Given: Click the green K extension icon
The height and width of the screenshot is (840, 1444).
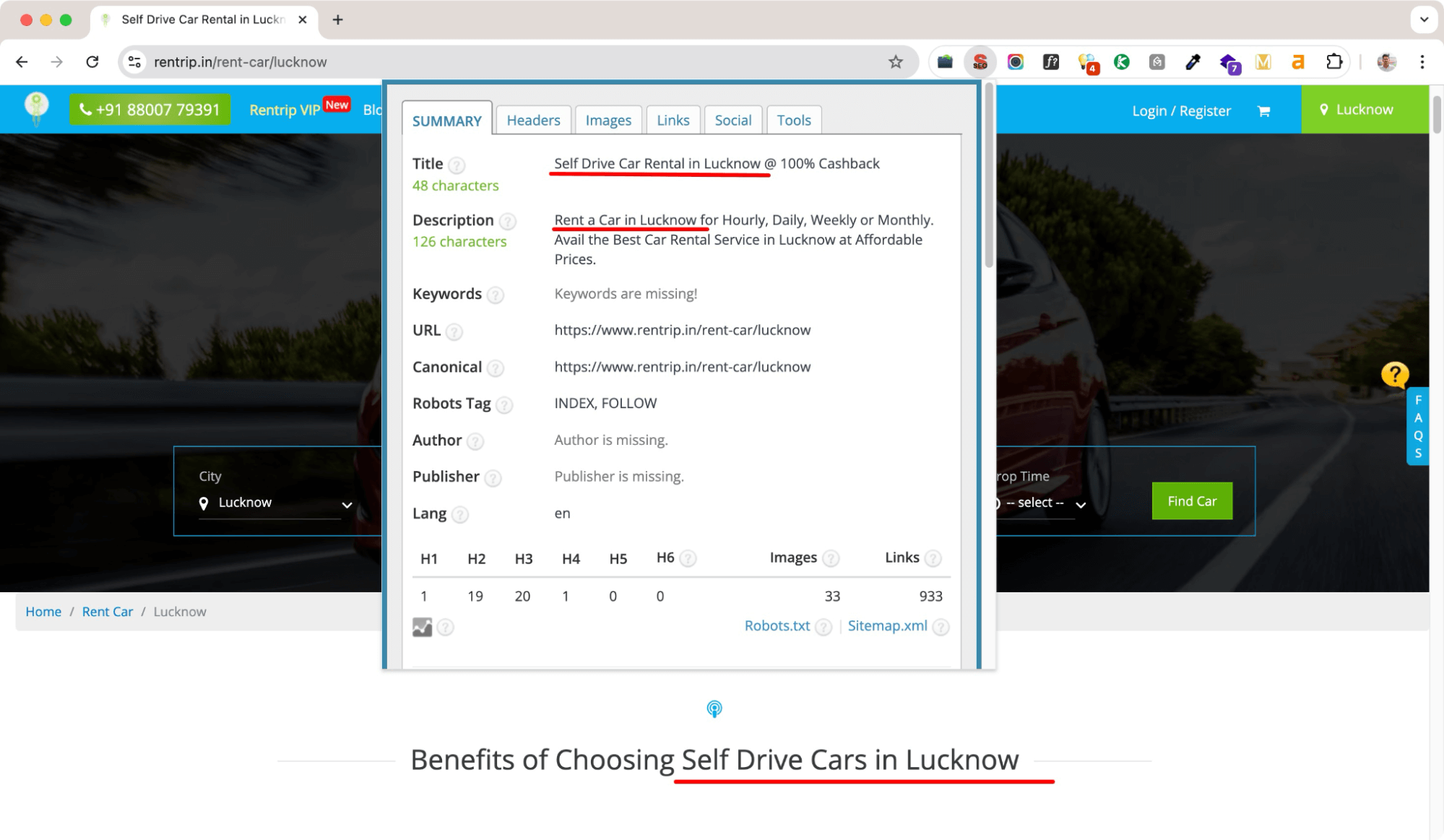Looking at the screenshot, I should coord(1122,61).
